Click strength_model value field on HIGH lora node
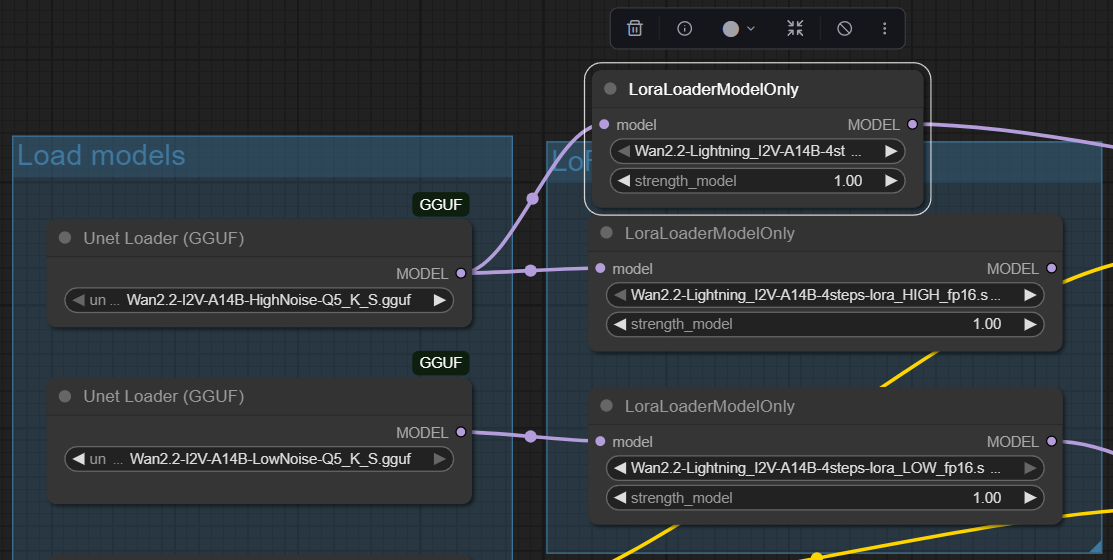The height and width of the screenshot is (560, 1113). coord(825,324)
